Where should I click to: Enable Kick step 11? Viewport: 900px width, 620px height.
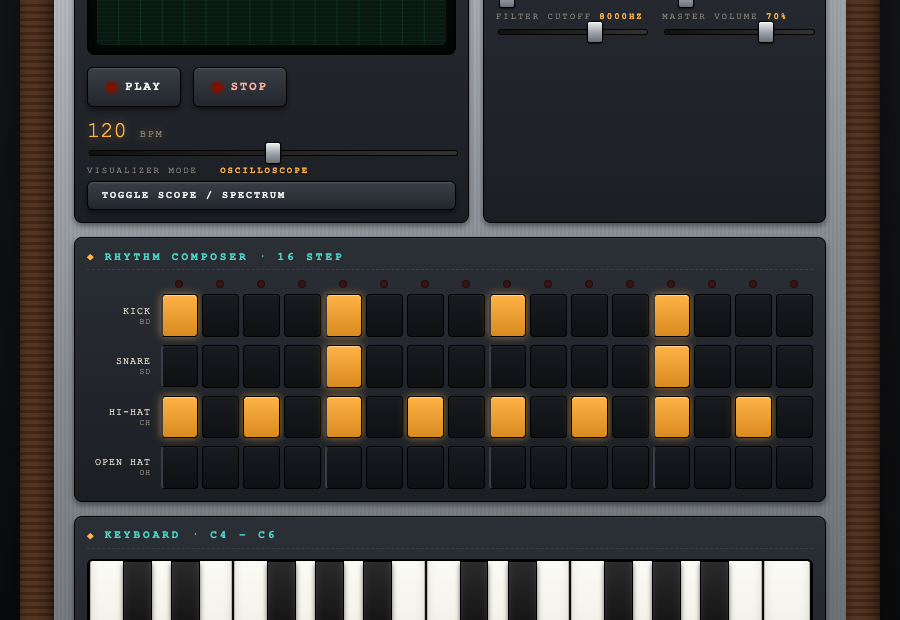[589, 315]
